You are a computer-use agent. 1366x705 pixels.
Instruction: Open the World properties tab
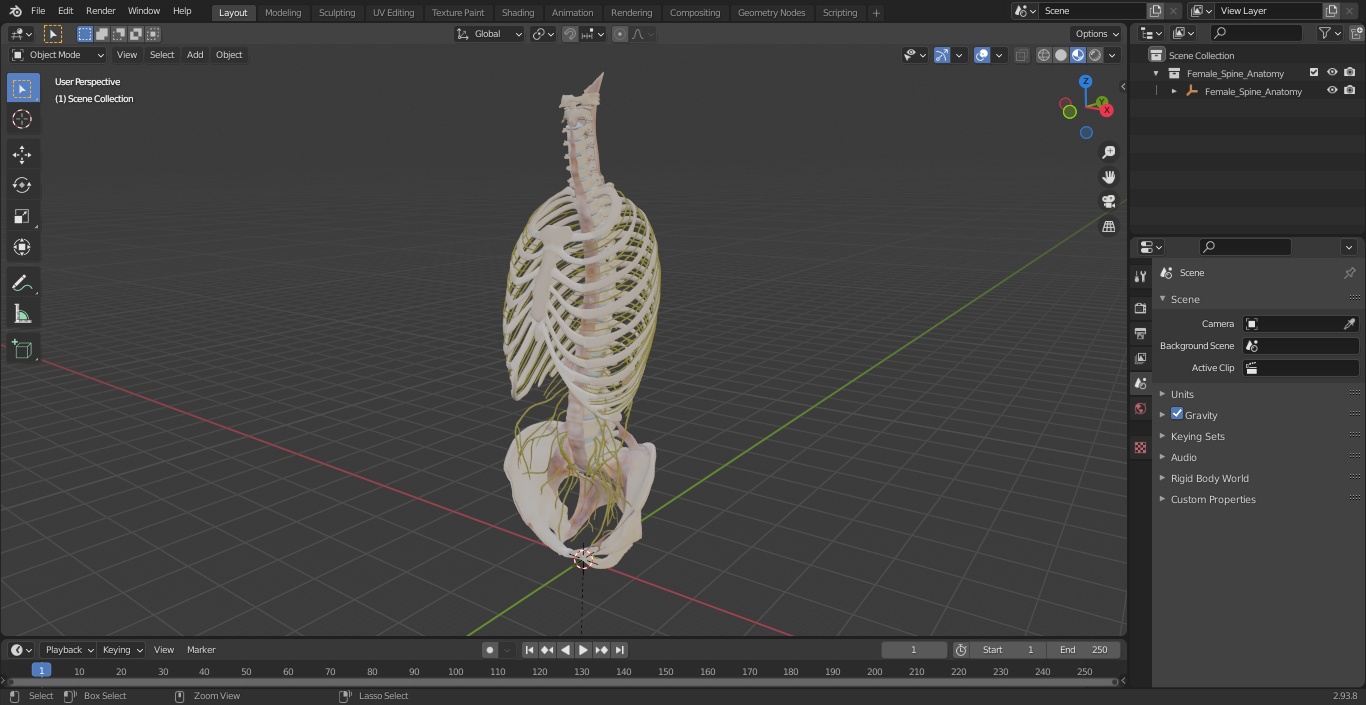[x=1140, y=409]
